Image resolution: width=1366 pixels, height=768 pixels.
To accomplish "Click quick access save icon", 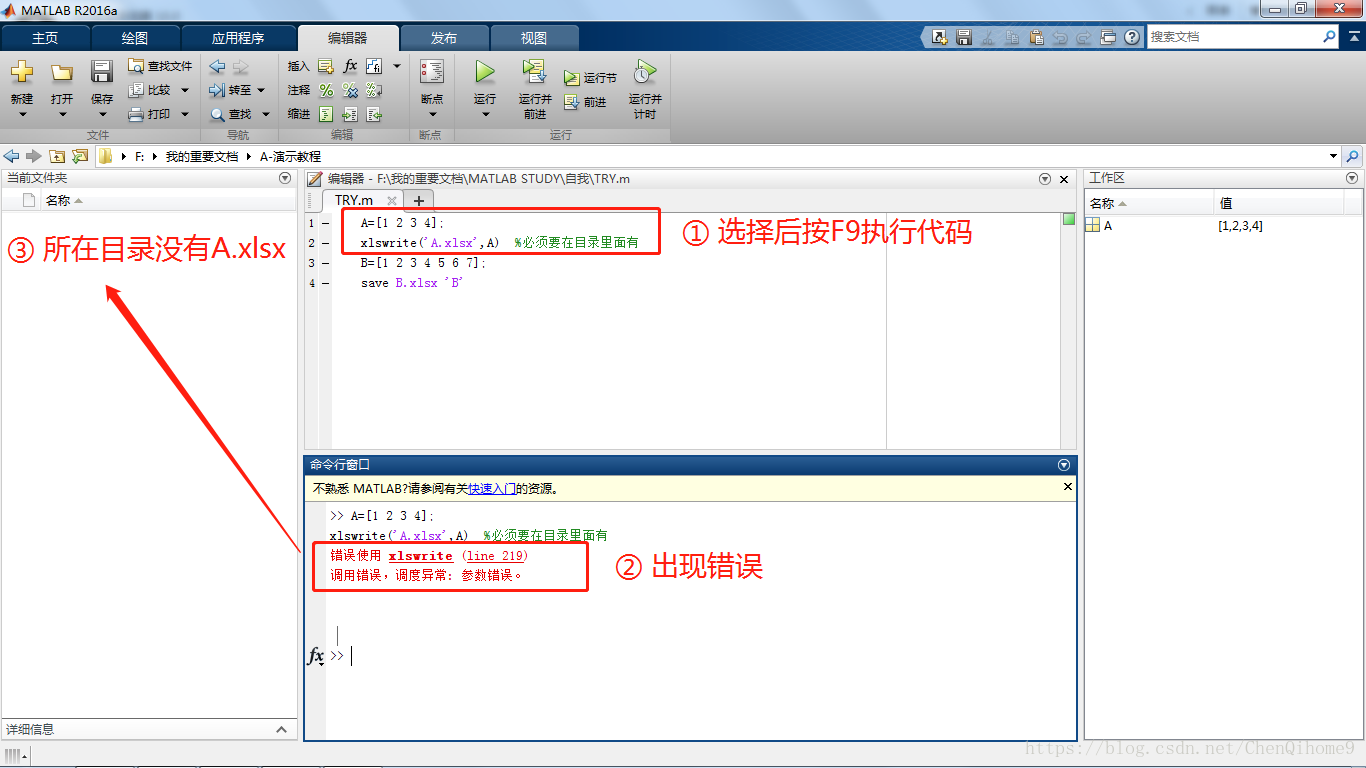I will (964, 37).
